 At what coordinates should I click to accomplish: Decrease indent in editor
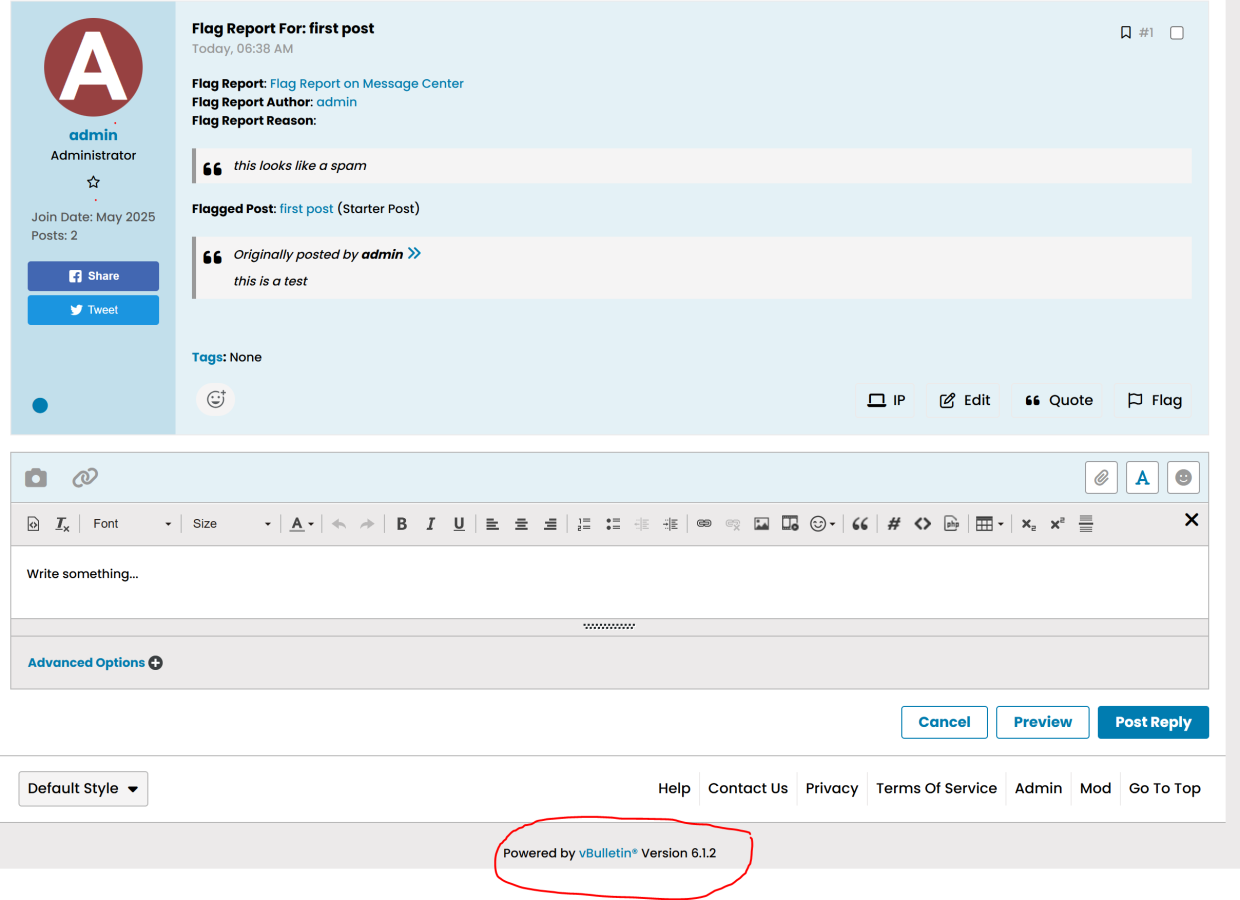(642, 524)
